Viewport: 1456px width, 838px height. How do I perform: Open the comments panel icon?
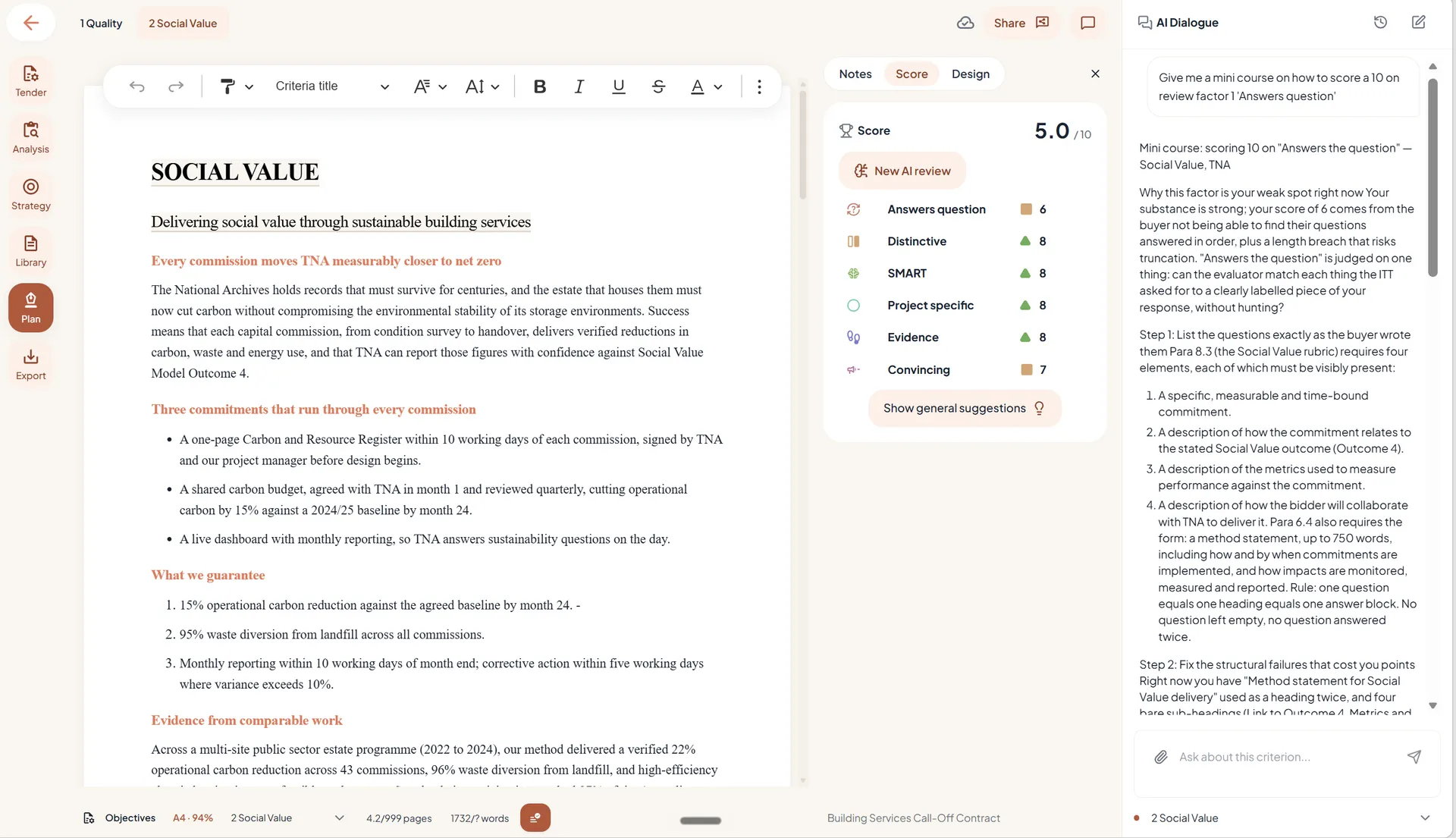1087,23
